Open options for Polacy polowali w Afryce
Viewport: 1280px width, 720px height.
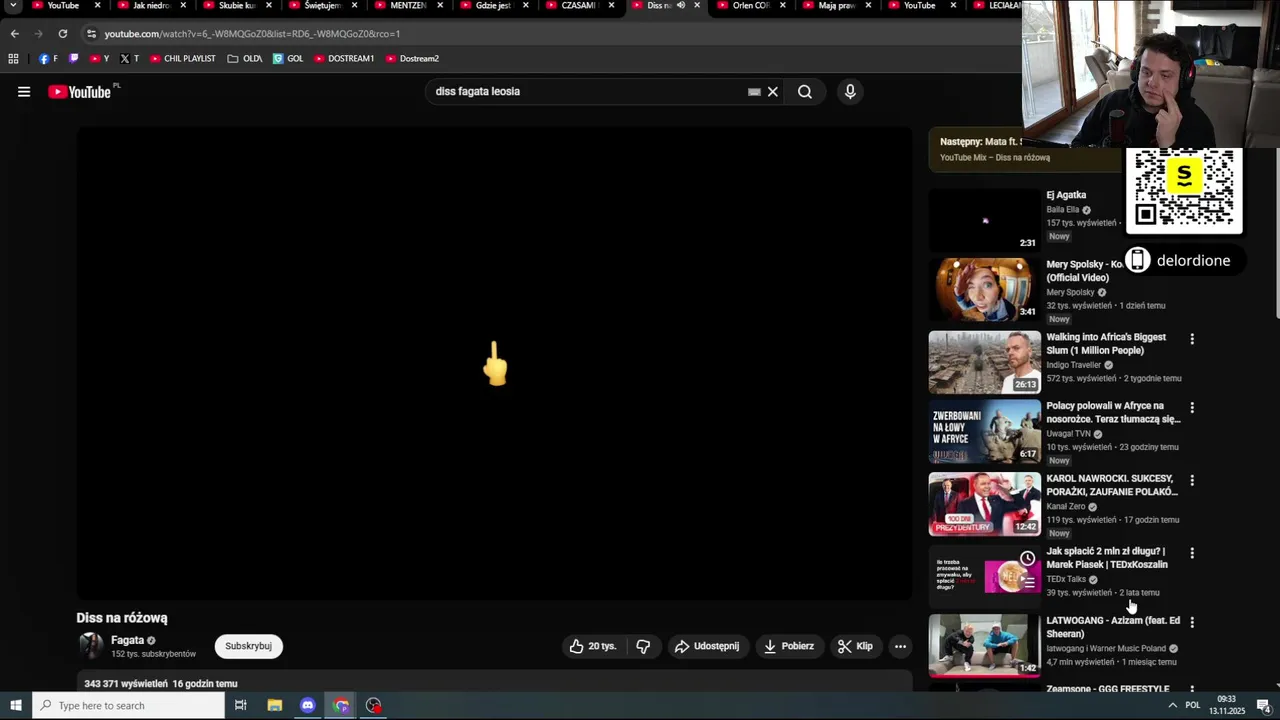(x=1191, y=408)
